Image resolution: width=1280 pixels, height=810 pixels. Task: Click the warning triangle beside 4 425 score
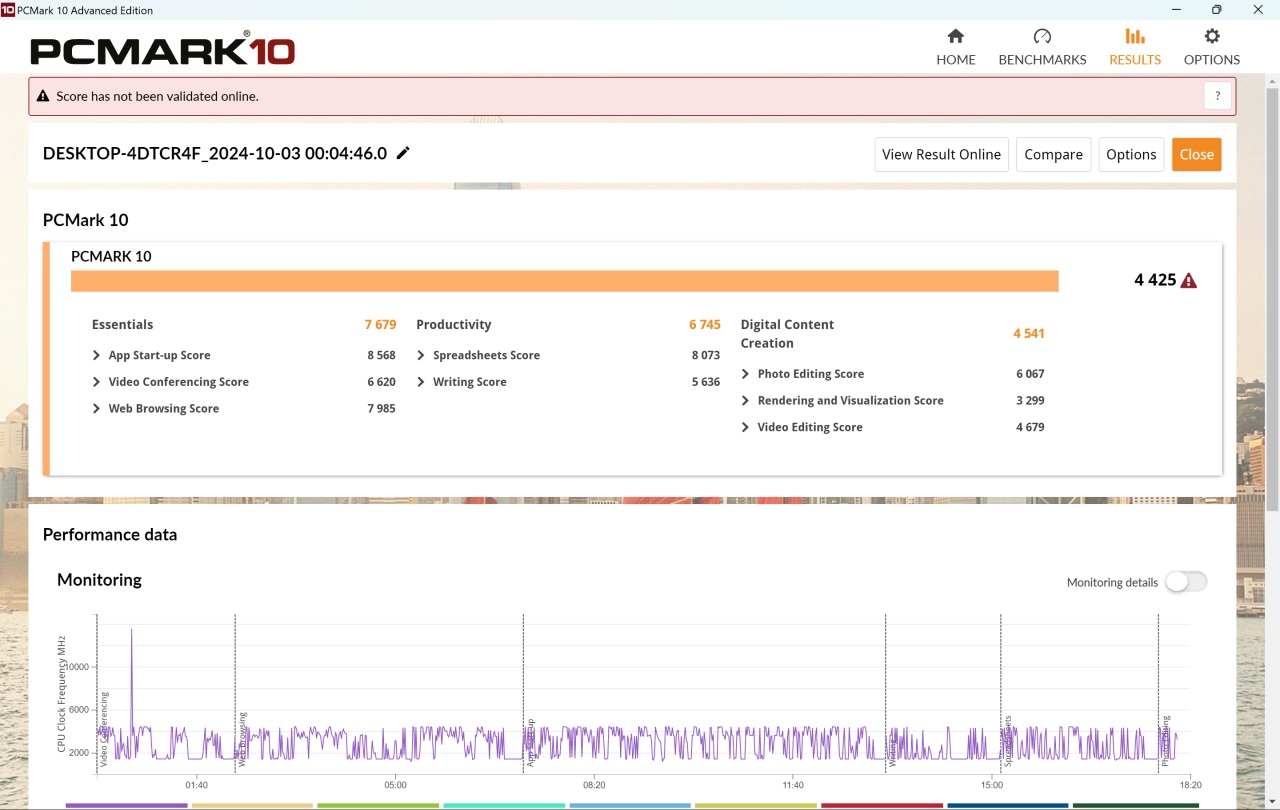tap(1188, 281)
